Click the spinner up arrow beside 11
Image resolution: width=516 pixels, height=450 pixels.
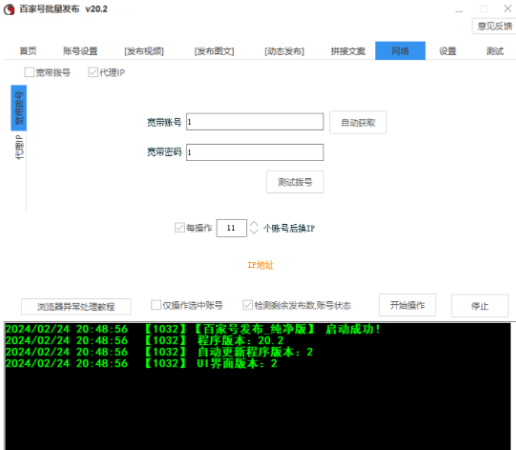click(x=254, y=224)
